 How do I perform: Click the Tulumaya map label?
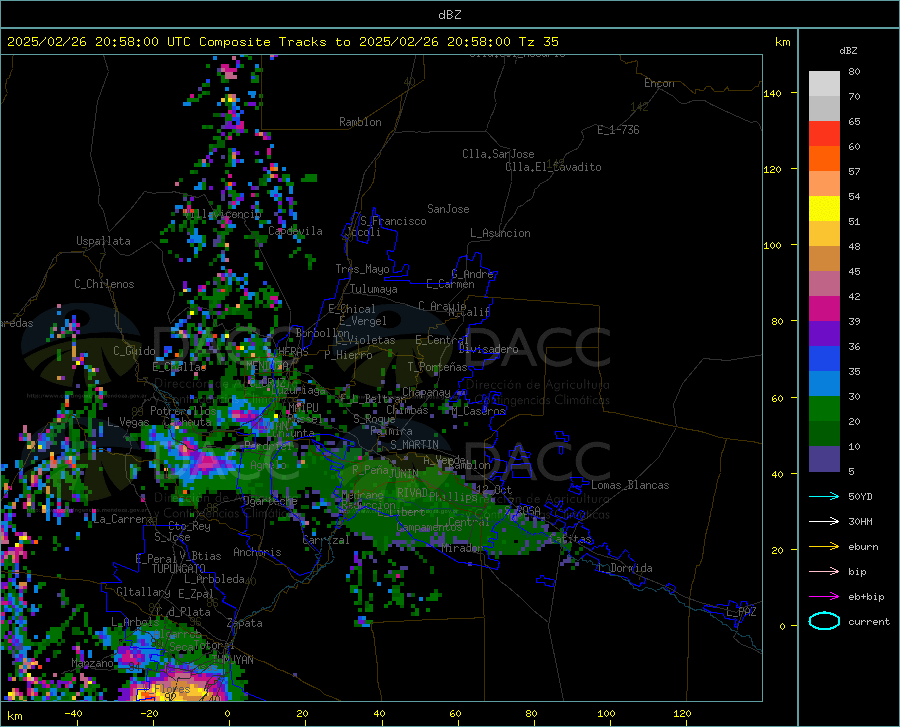(373, 289)
